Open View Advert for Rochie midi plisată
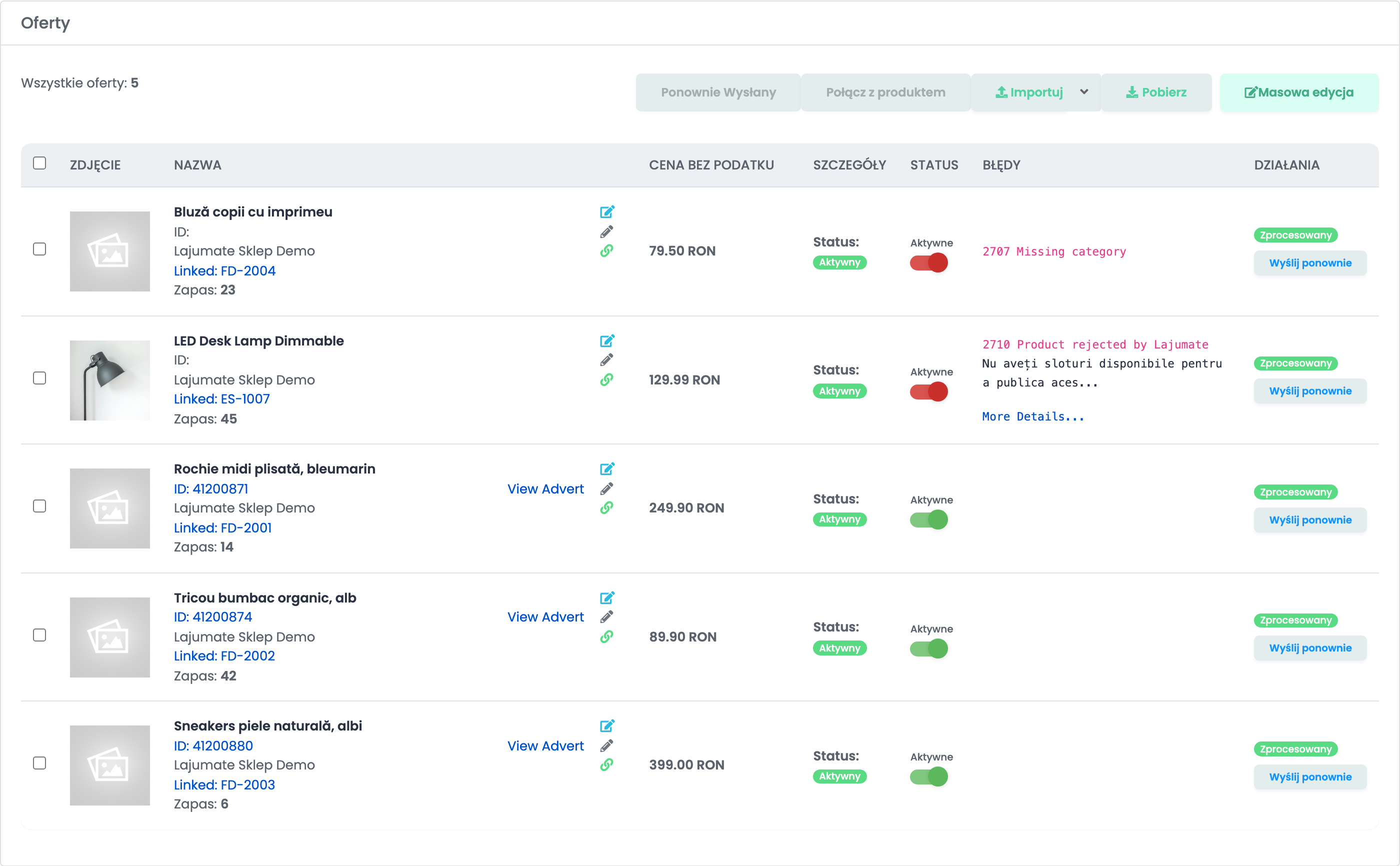This screenshot has width=1400, height=866. coord(545,489)
